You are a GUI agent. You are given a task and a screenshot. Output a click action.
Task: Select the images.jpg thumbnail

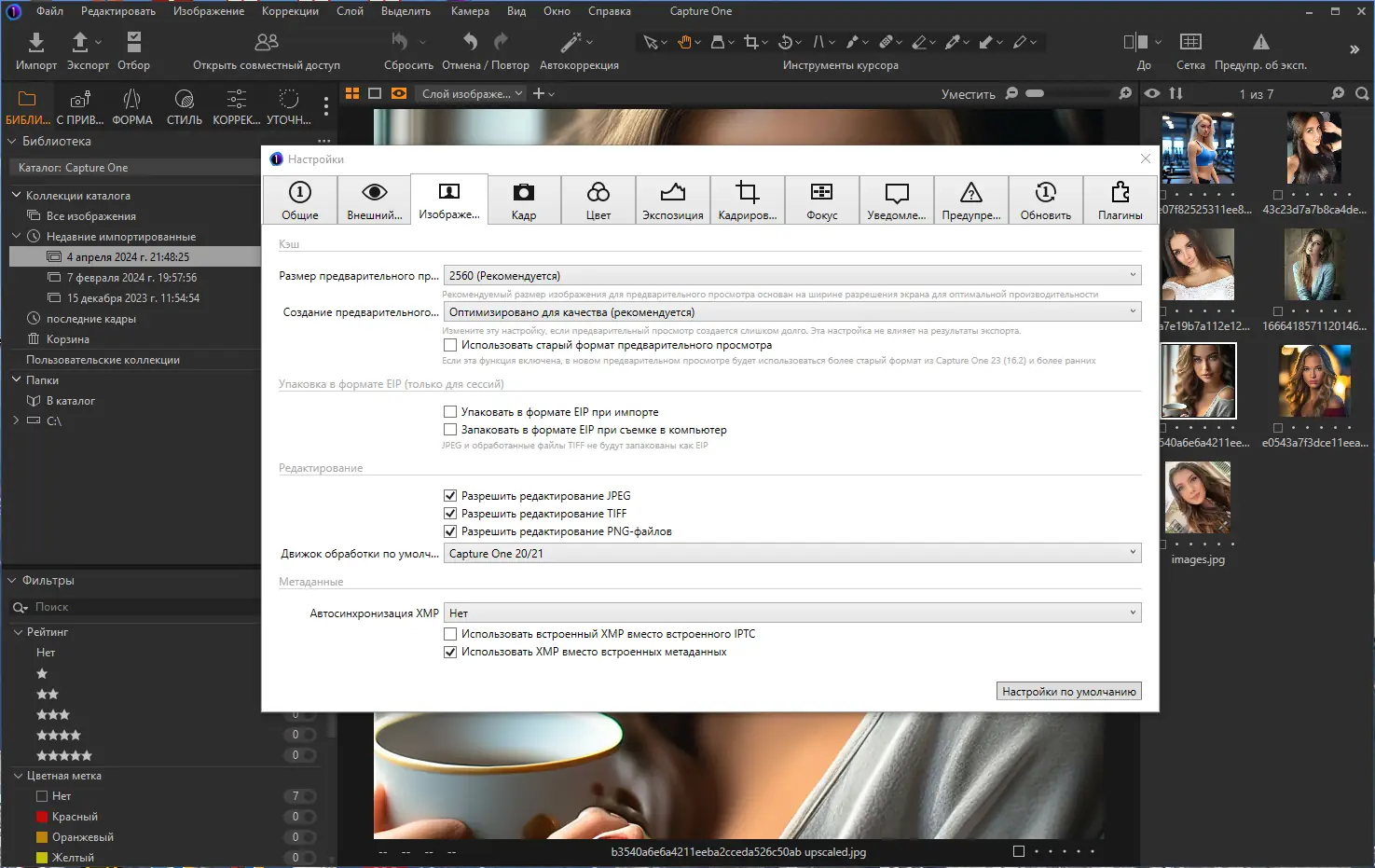click(1198, 499)
